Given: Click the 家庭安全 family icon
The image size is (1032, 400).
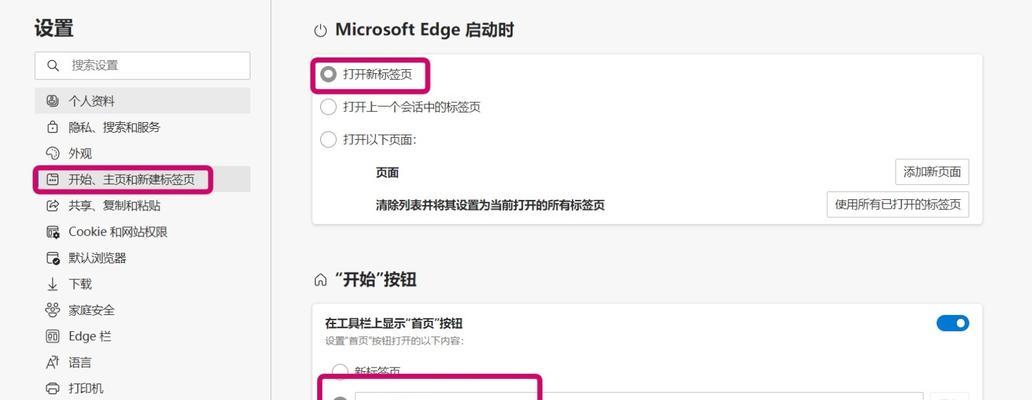Looking at the screenshot, I should [53, 310].
